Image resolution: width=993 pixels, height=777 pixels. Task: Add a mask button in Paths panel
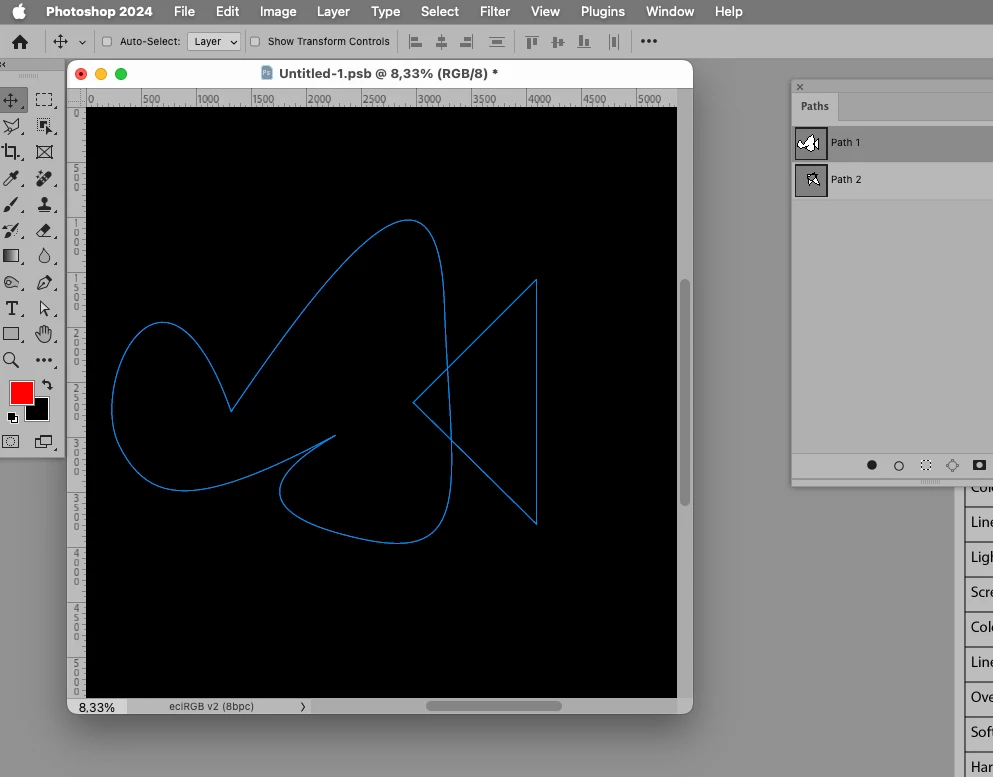[979, 465]
